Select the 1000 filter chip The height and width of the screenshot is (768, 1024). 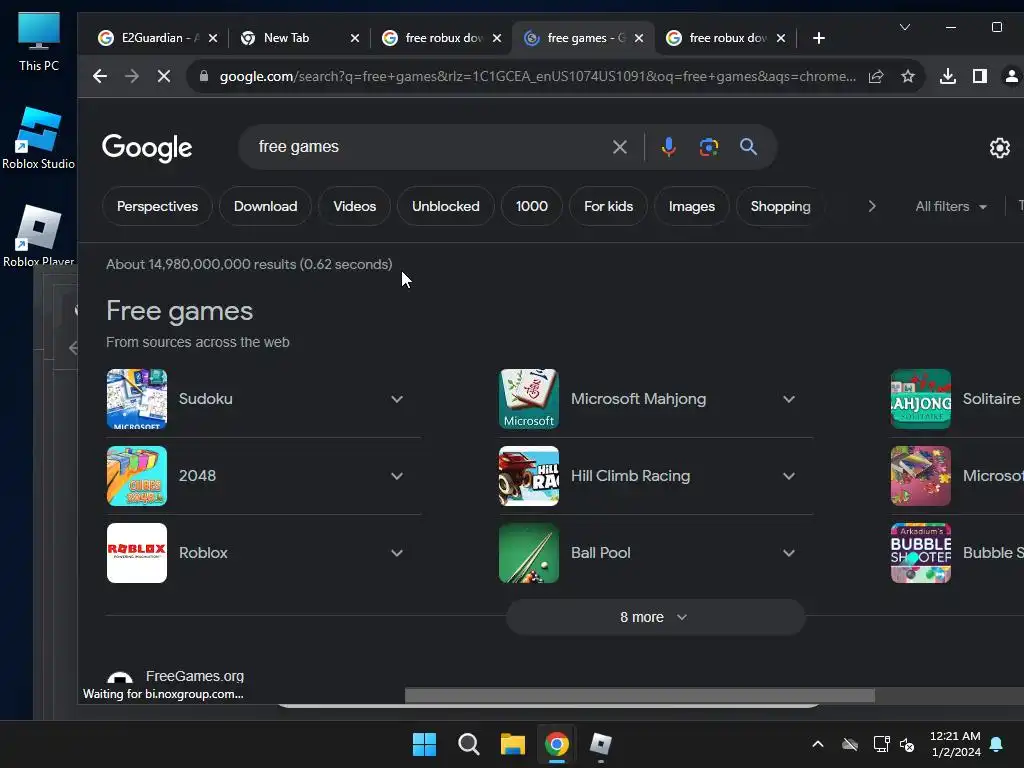click(532, 206)
